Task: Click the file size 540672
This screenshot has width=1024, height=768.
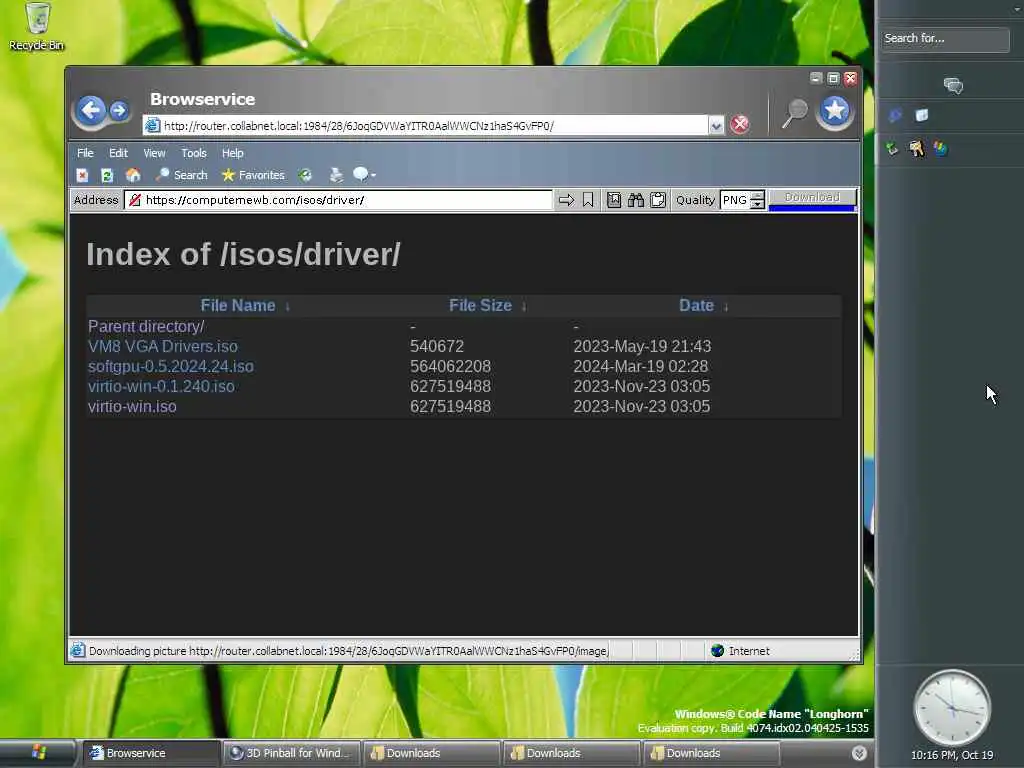Action: click(437, 346)
